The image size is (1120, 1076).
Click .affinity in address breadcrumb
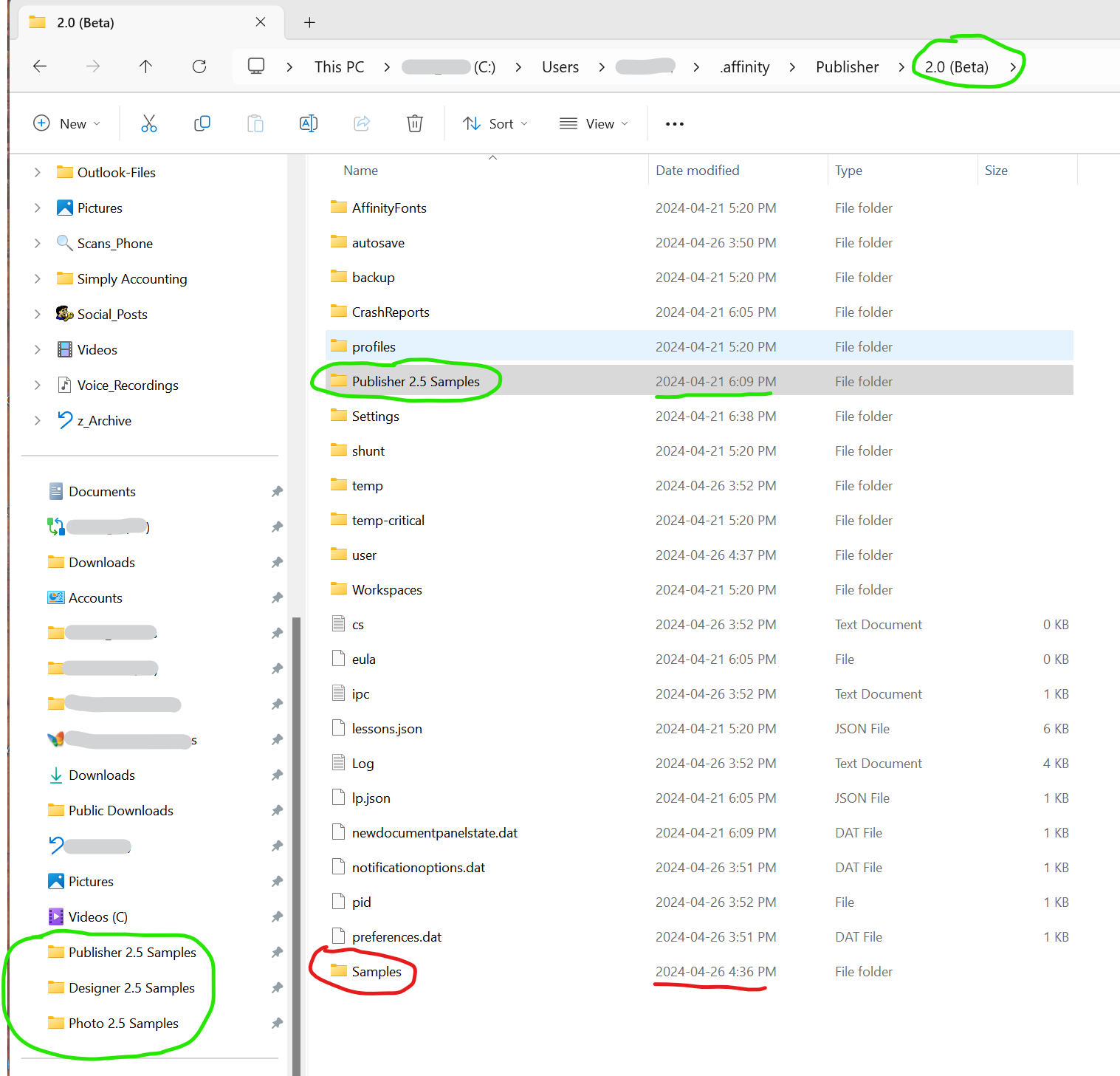744,67
